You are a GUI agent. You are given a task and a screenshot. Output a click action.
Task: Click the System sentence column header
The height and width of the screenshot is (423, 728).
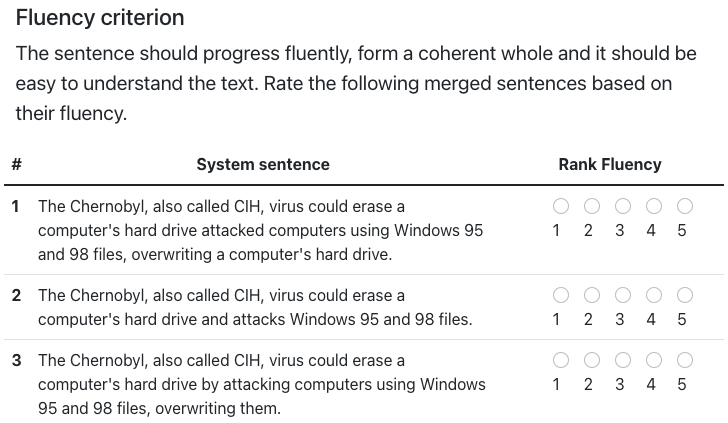263,164
